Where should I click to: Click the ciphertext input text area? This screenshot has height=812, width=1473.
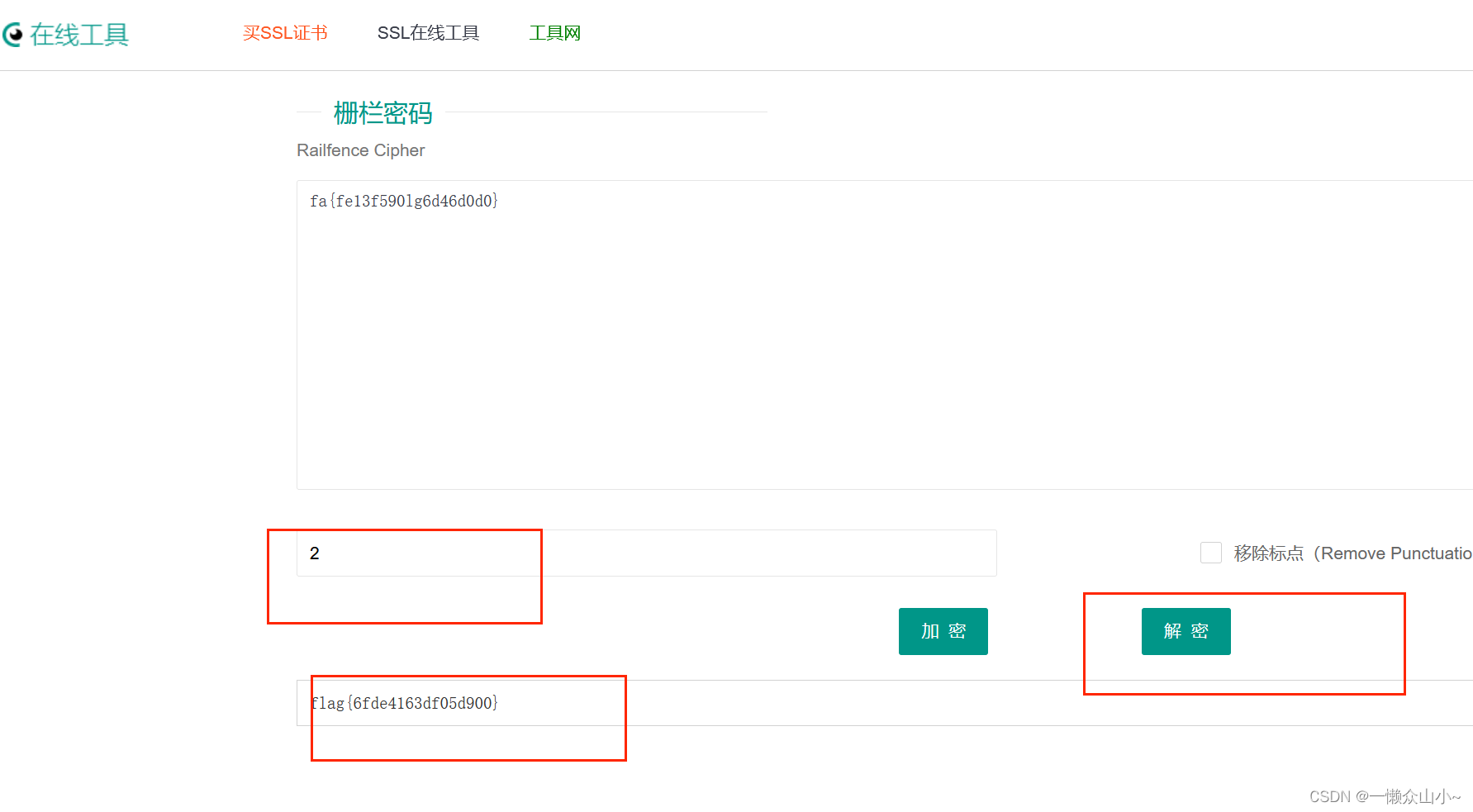click(x=885, y=335)
